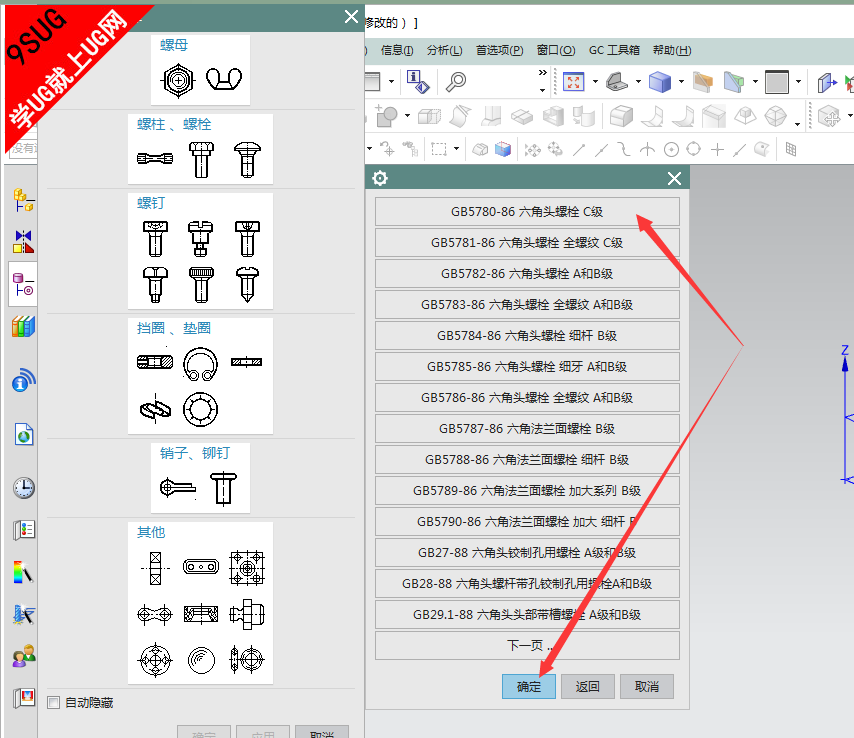Toggle the 自动隐藏 checkbox
Screen dimensions: 854x738
click(53, 703)
